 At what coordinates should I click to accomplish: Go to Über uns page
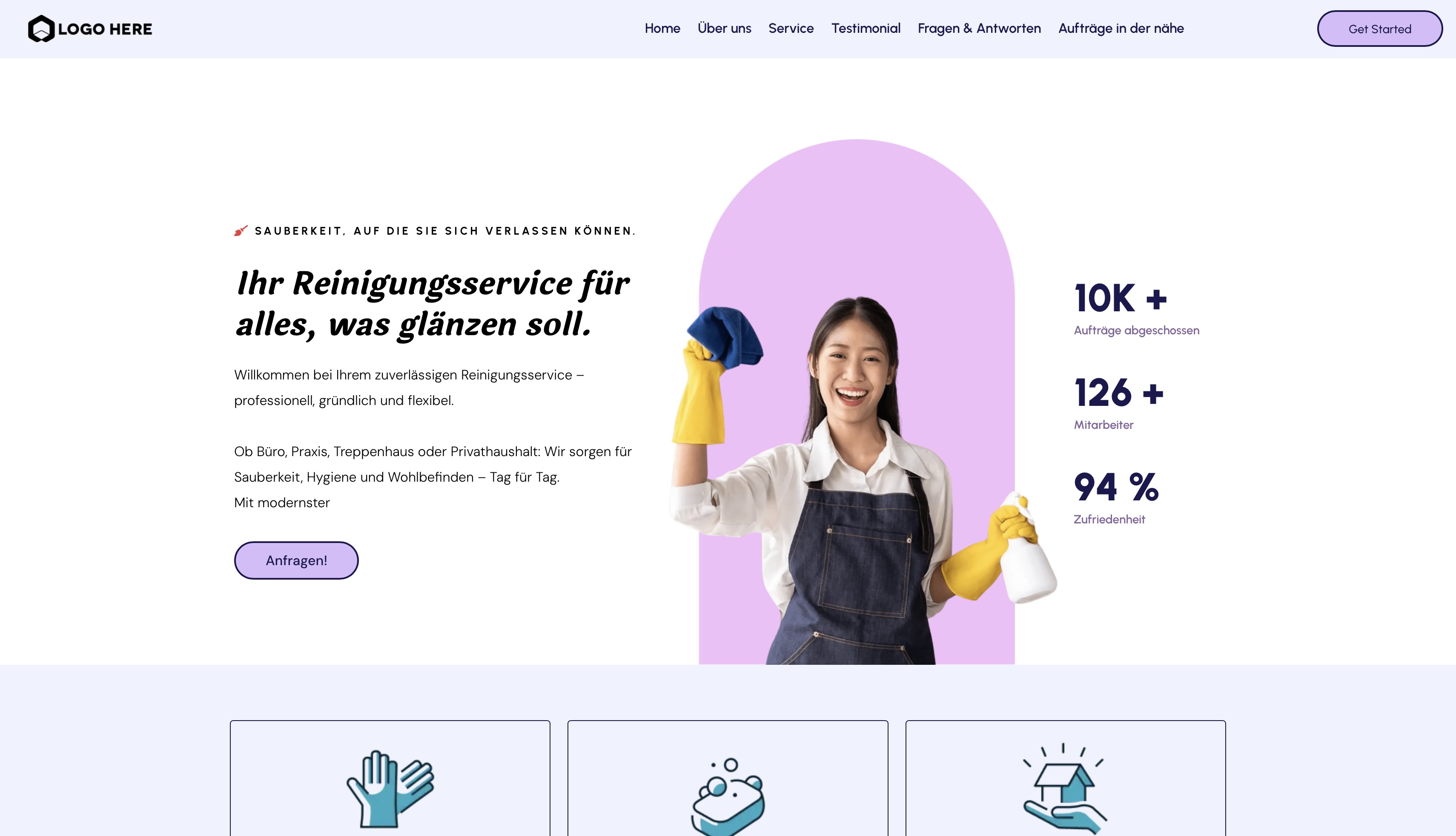point(724,28)
